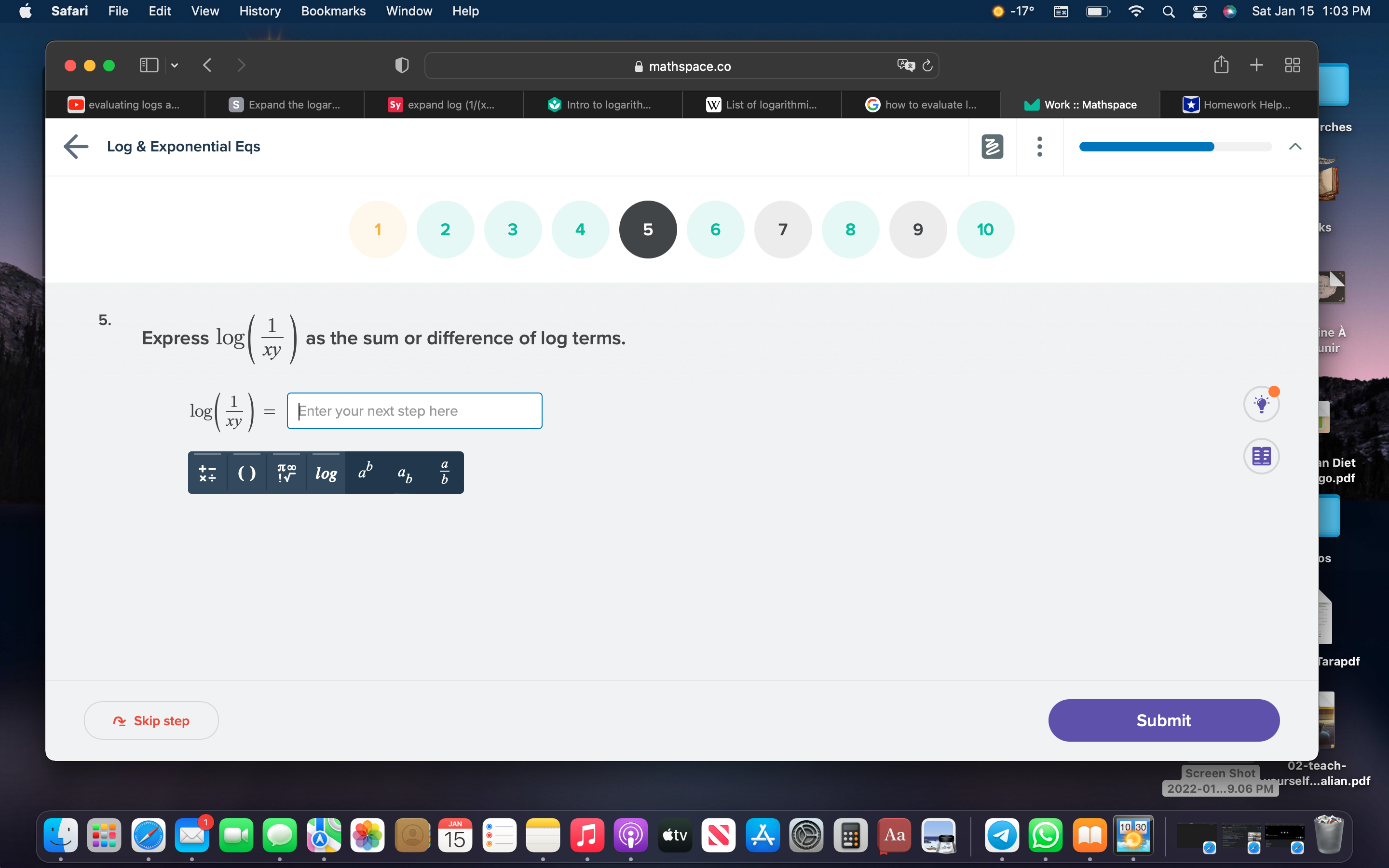Open the symbols keypad with pi and square root
1389x868 pixels.
[286, 472]
